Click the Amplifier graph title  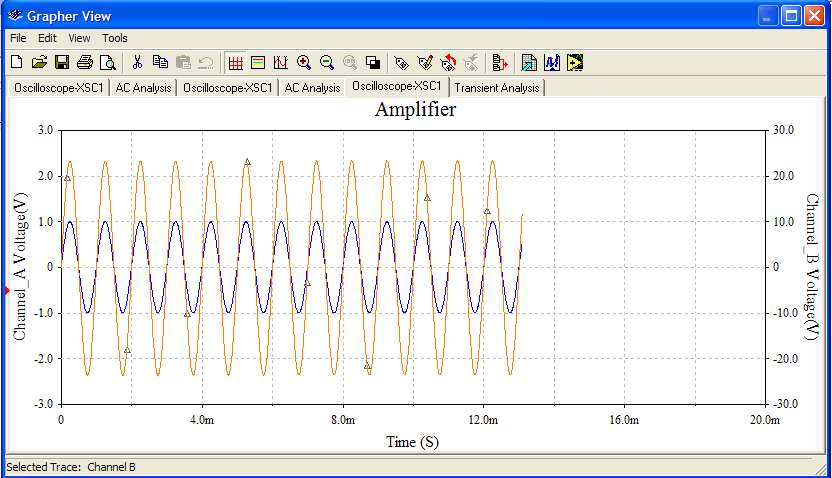coord(415,110)
